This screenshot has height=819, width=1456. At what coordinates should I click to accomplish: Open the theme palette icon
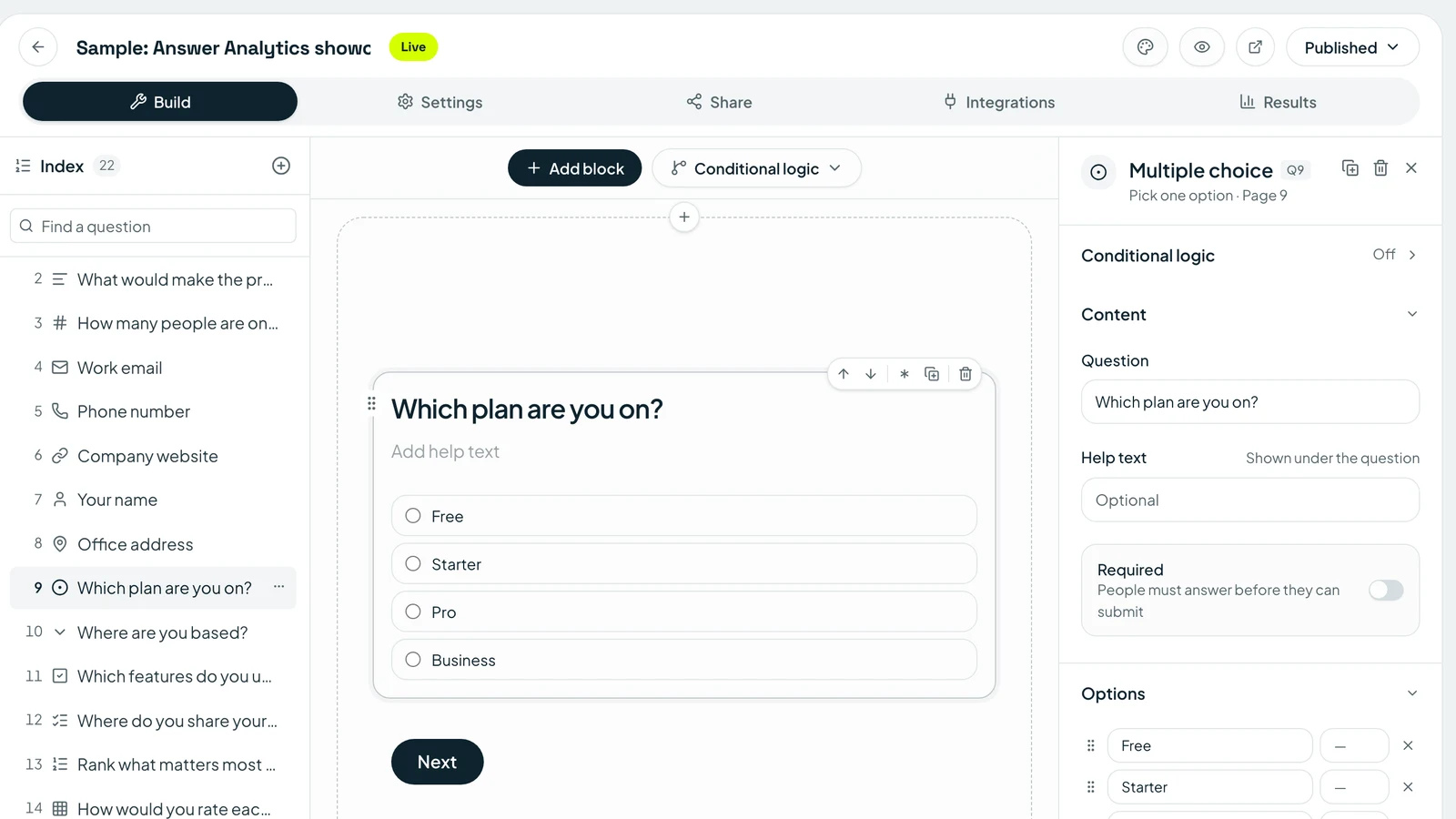pyautogui.click(x=1145, y=47)
